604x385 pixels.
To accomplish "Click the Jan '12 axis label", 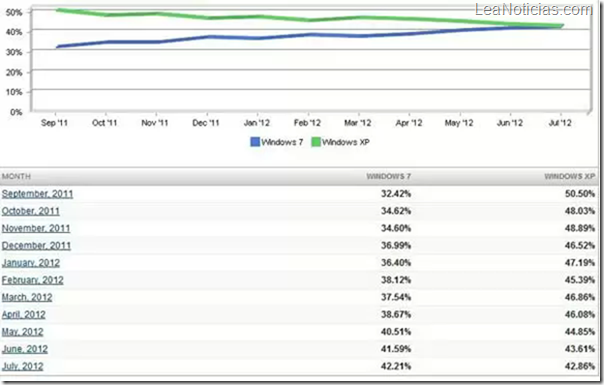I will point(257,123).
